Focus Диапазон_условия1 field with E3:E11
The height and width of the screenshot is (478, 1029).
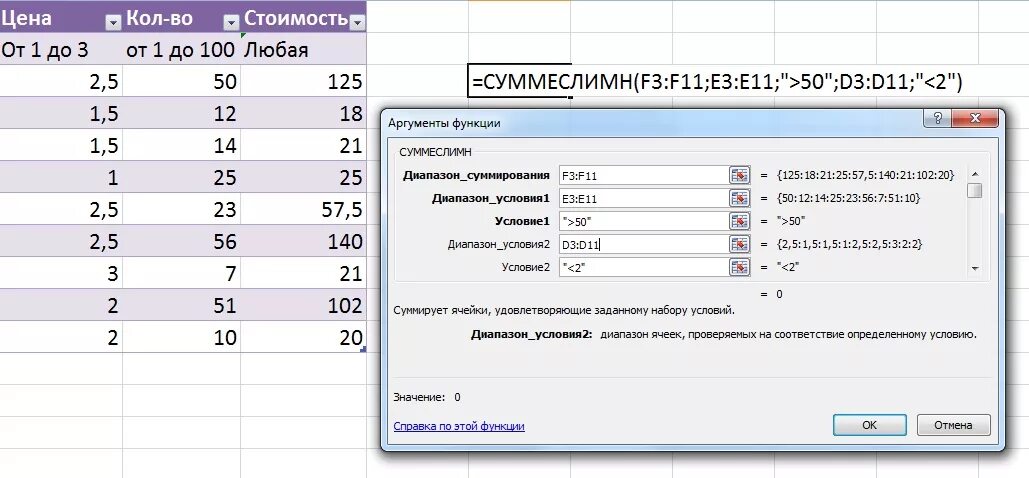643,198
